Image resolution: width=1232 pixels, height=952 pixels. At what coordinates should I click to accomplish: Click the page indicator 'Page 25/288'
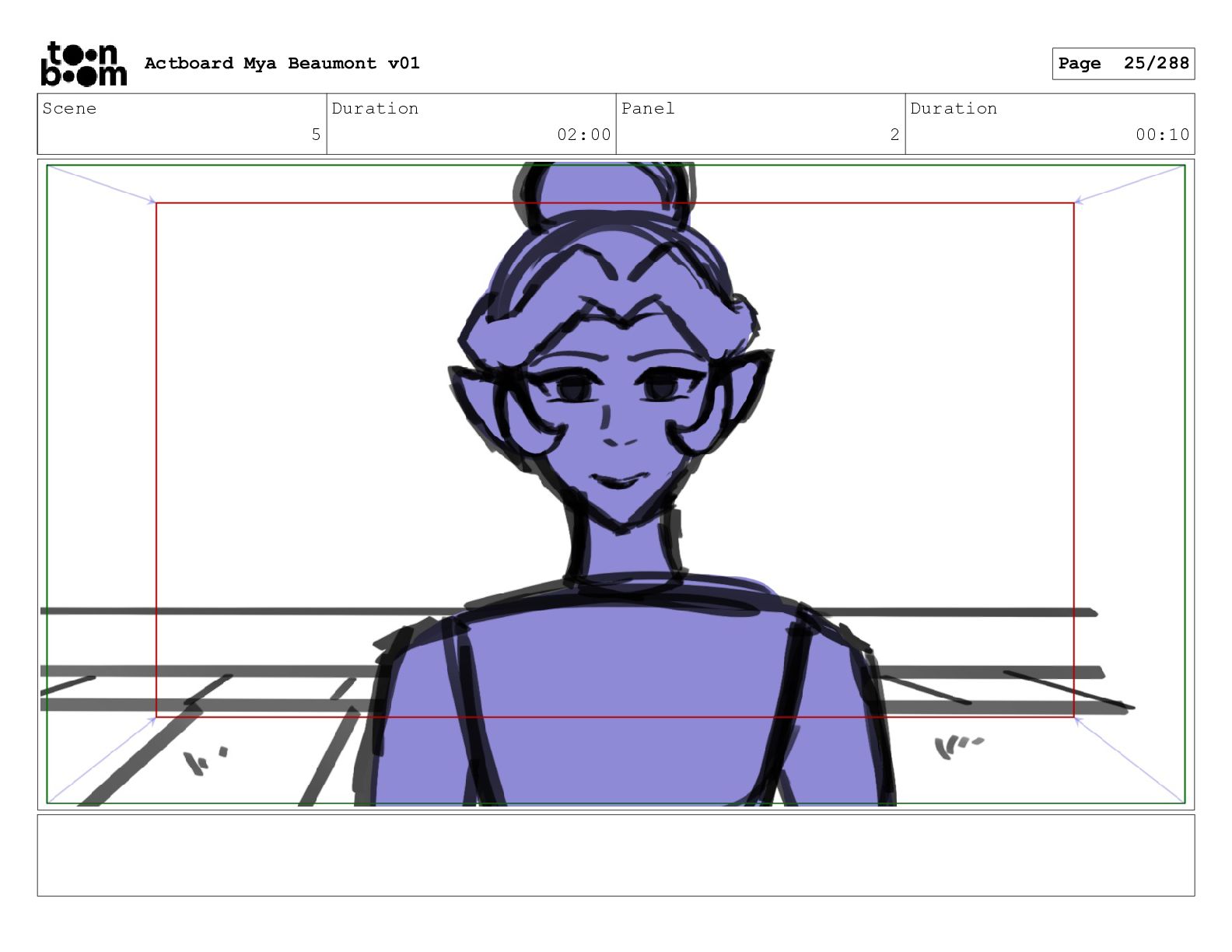pyautogui.click(x=1123, y=64)
